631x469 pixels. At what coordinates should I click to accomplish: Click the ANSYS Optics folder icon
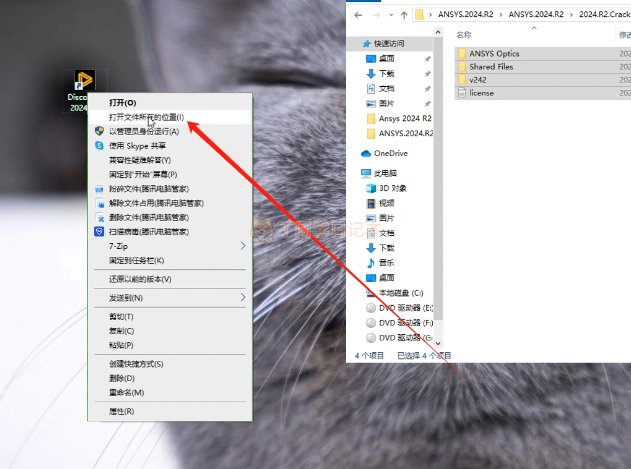462,54
